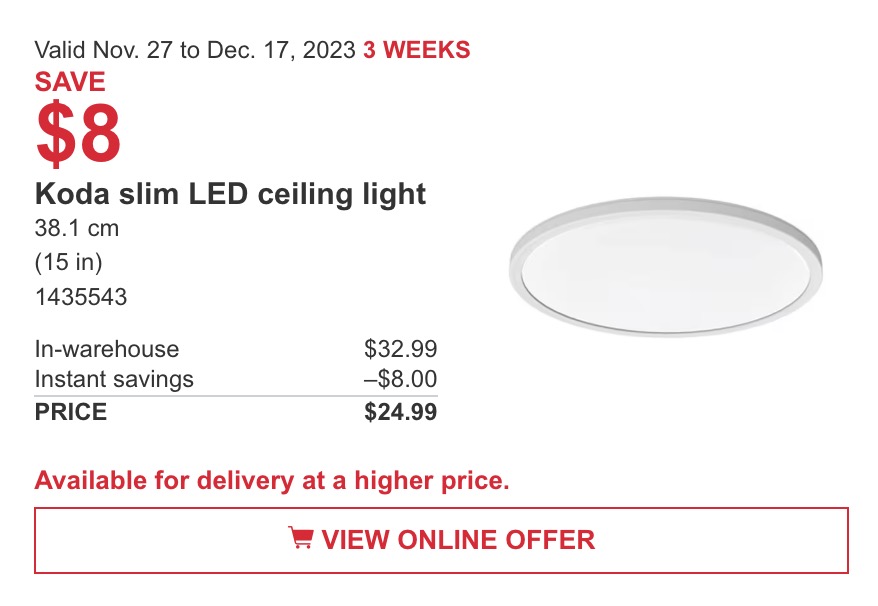Image resolution: width=878 pixels, height=606 pixels.
Task: Click the In-warehouse label
Action: pos(107,349)
